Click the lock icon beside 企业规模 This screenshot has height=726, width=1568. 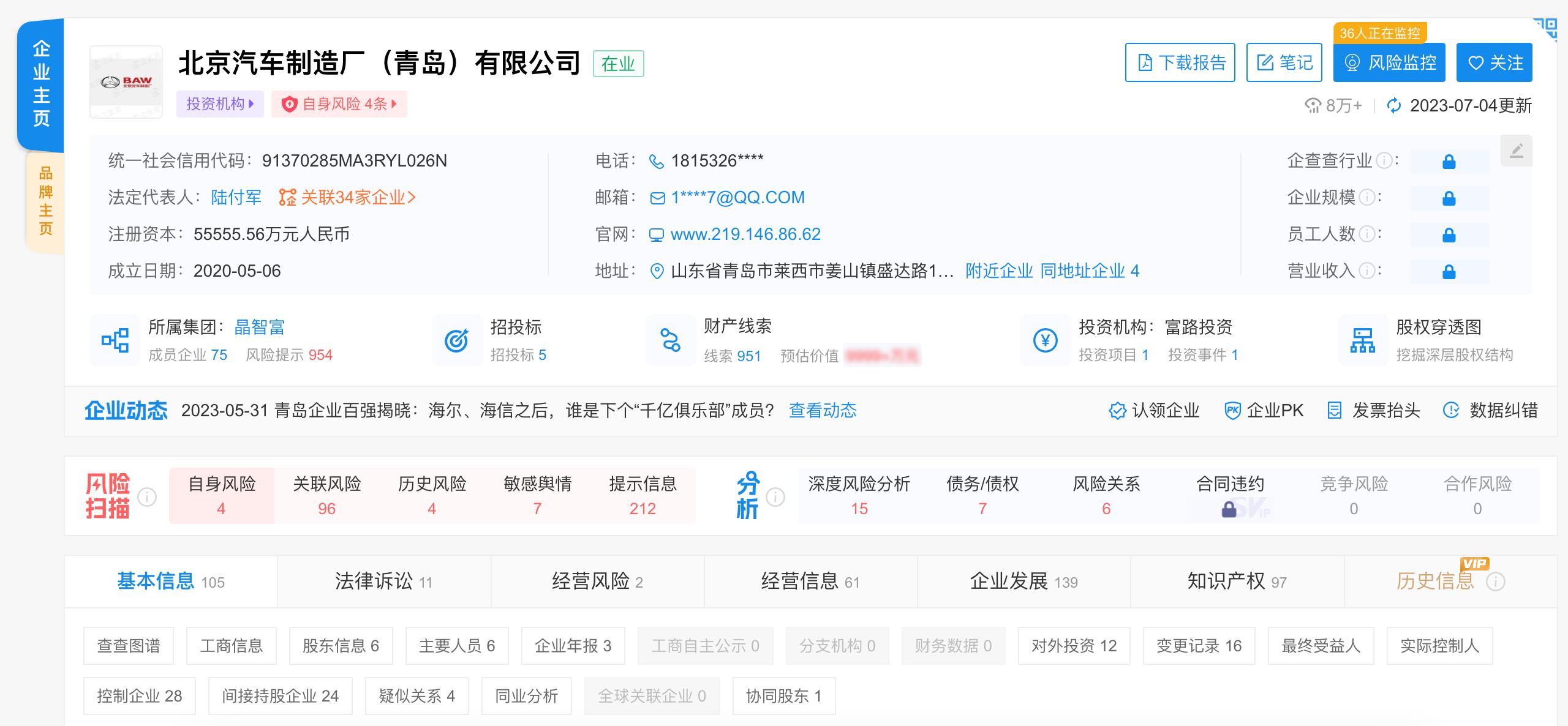click(1449, 198)
